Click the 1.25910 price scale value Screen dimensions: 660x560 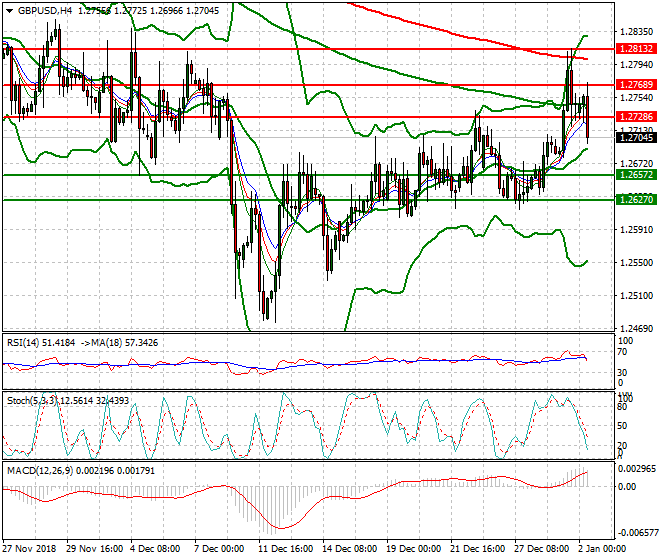[x=637, y=229]
